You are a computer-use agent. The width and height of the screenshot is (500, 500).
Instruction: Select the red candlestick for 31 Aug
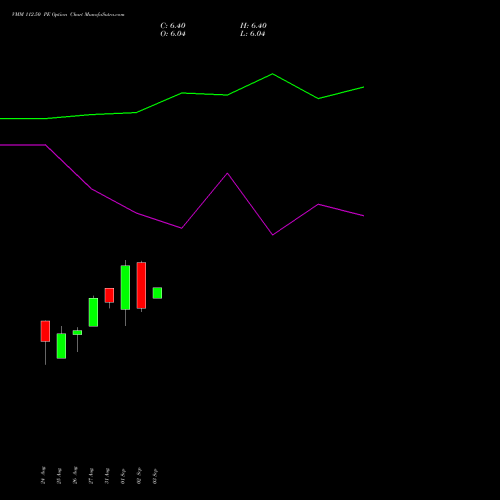point(109,295)
